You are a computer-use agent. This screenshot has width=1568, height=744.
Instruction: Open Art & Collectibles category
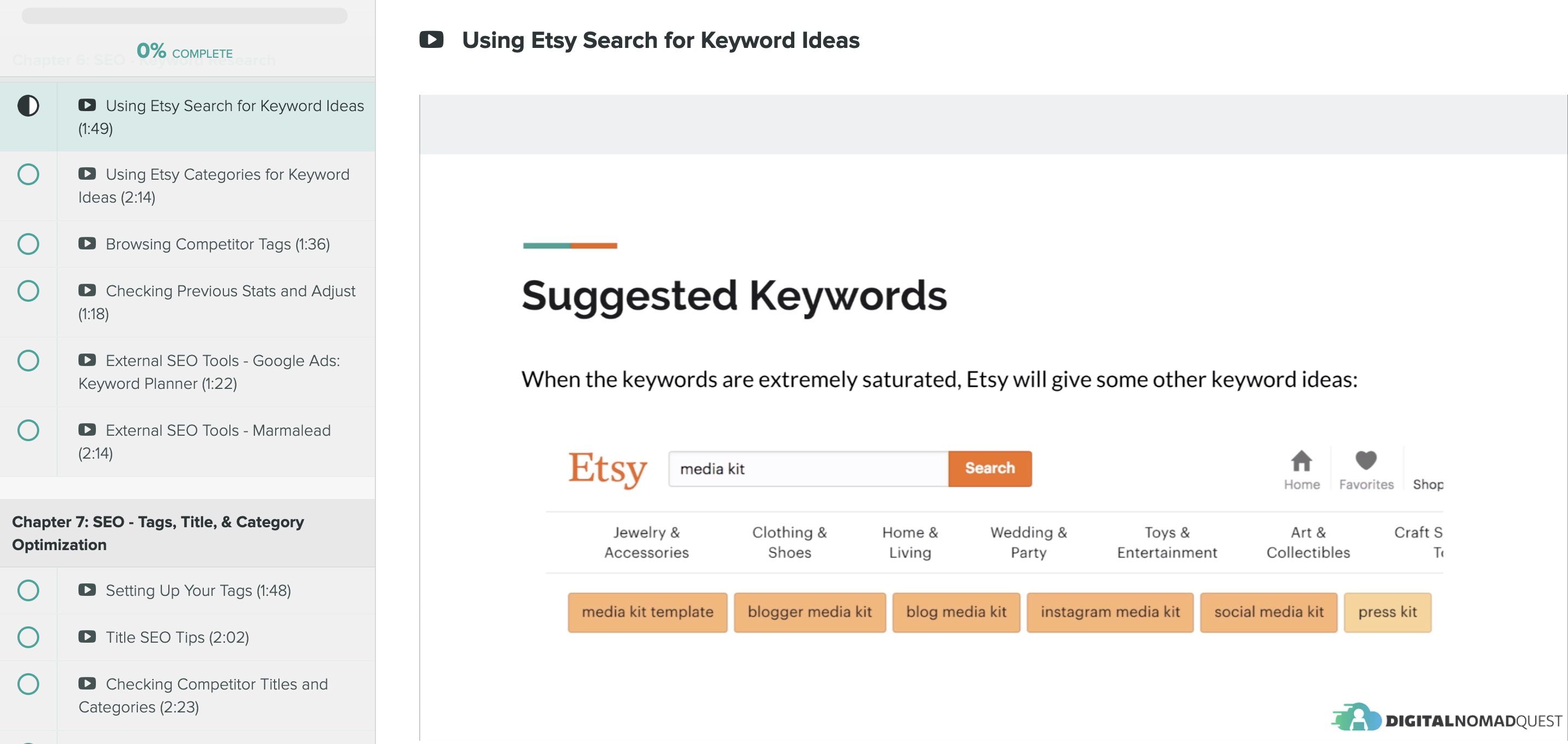point(1308,542)
